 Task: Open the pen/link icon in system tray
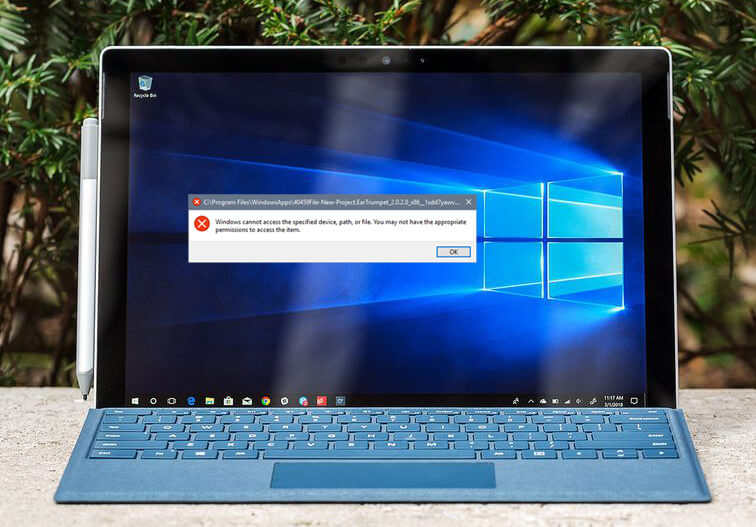pyautogui.click(x=593, y=401)
